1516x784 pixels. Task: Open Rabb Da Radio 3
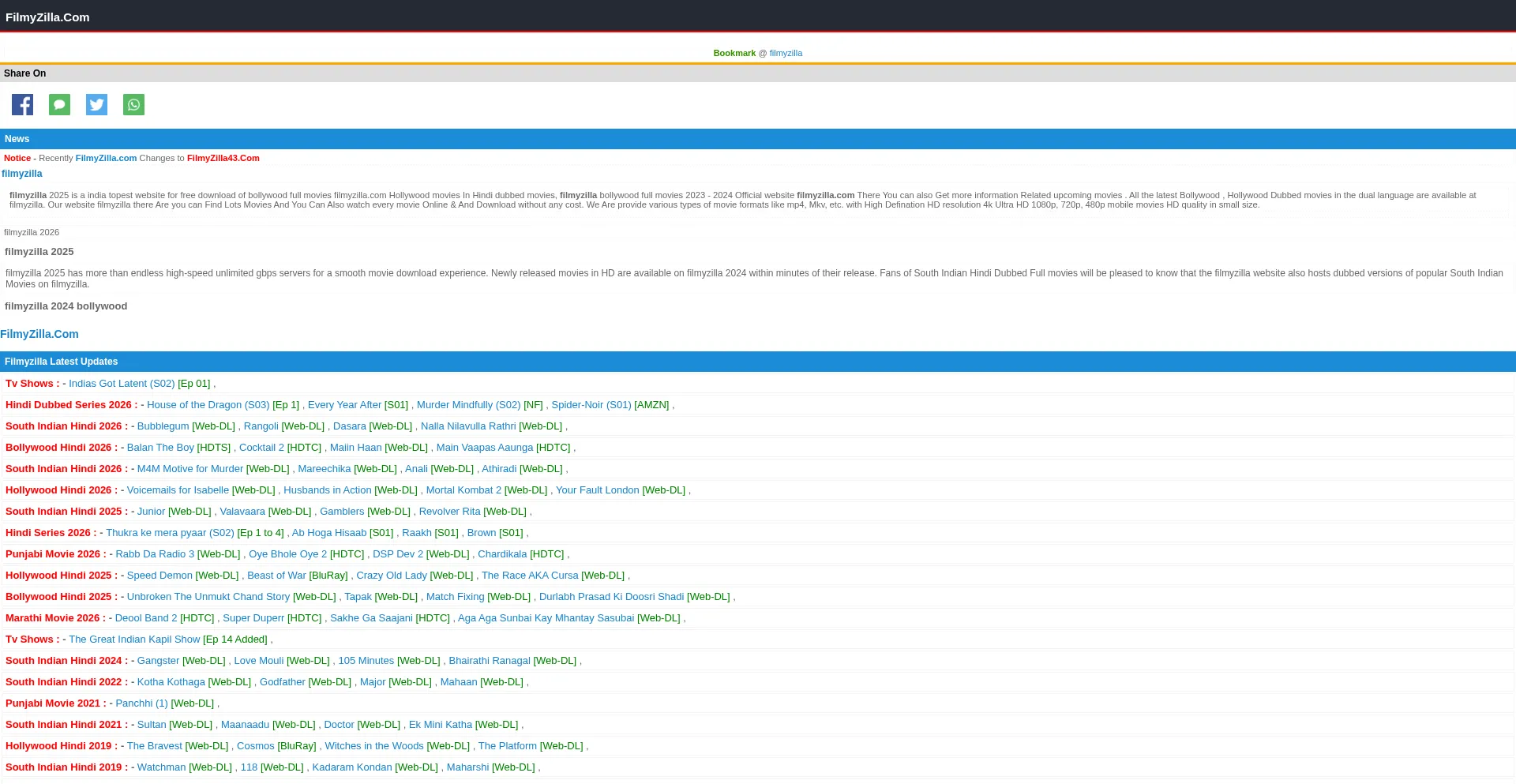(x=155, y=554)
